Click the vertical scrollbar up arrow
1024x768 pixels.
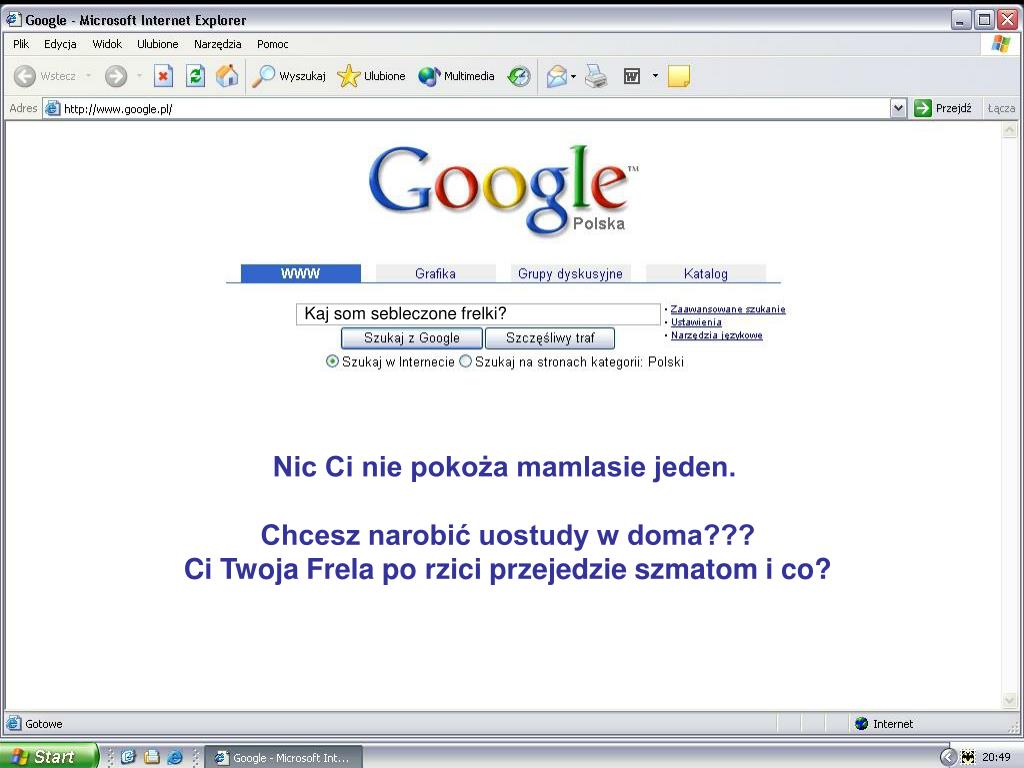click(1009, 130)
